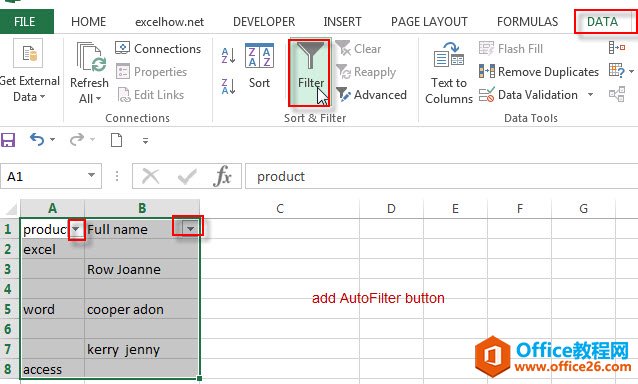638x384 pixels.
Task: Sort ascending A to Z icon
Action: 228,55
